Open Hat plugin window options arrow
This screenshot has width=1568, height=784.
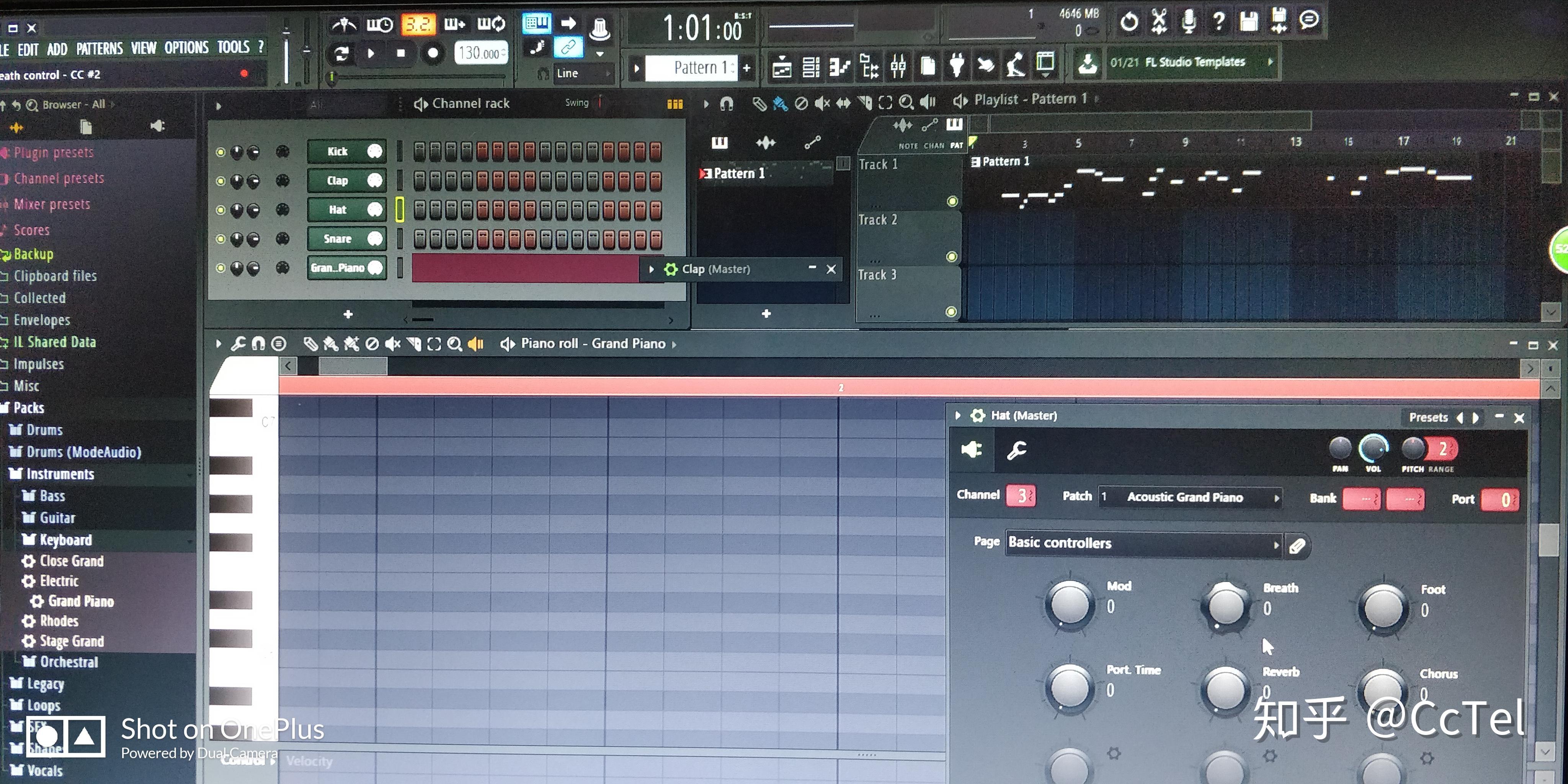[958, 416]
